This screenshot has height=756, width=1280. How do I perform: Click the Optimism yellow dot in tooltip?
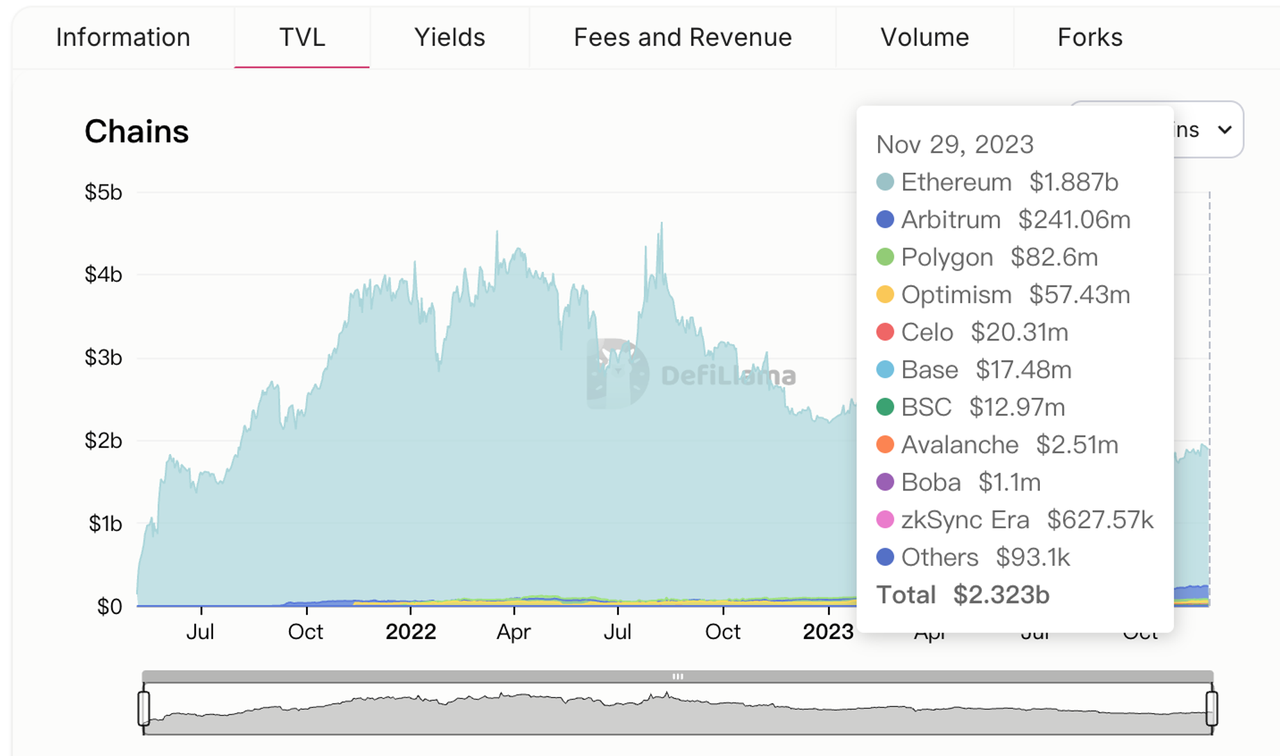[x=885, y=295]
